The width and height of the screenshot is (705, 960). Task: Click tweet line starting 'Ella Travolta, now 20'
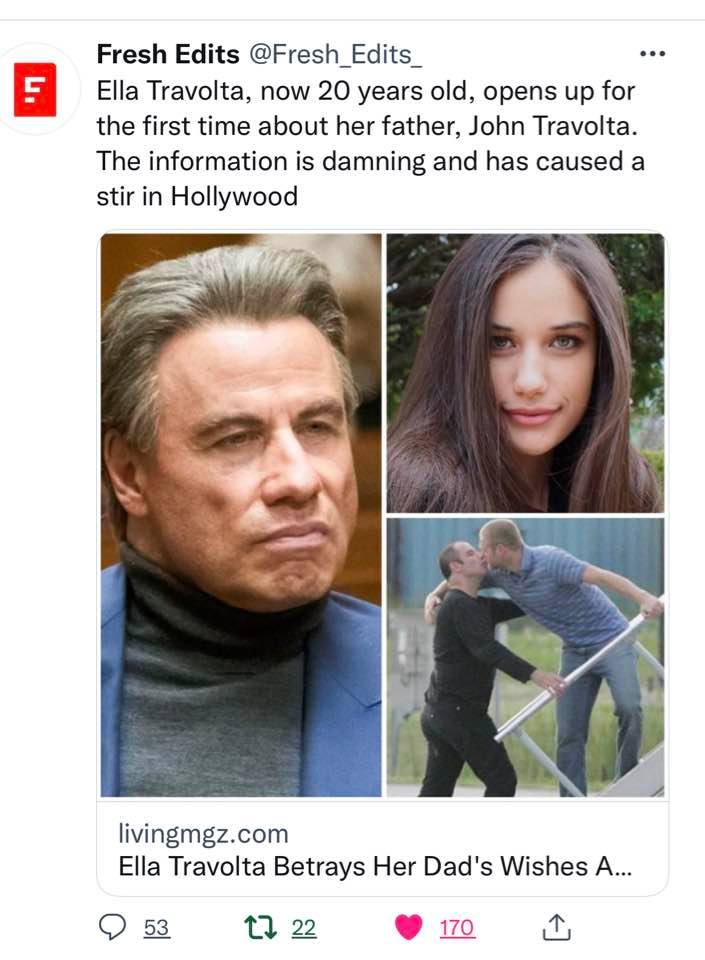pyautogui.click(x=366, y=92)
